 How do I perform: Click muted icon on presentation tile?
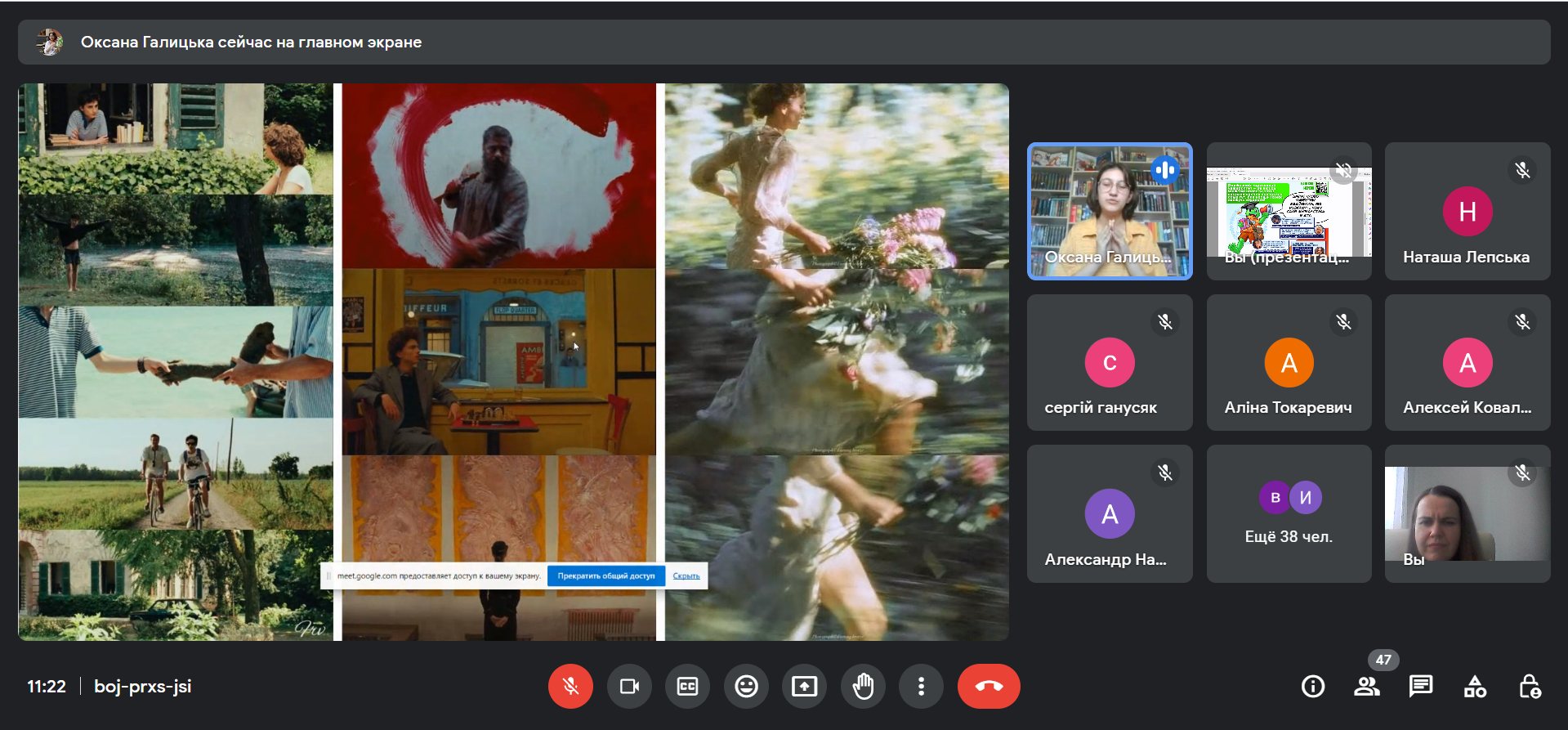point(1343,170)
